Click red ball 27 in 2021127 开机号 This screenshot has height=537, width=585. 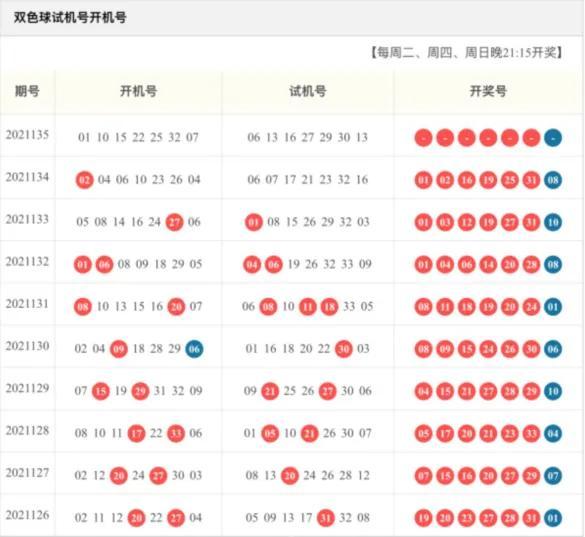tap(158, 476)
